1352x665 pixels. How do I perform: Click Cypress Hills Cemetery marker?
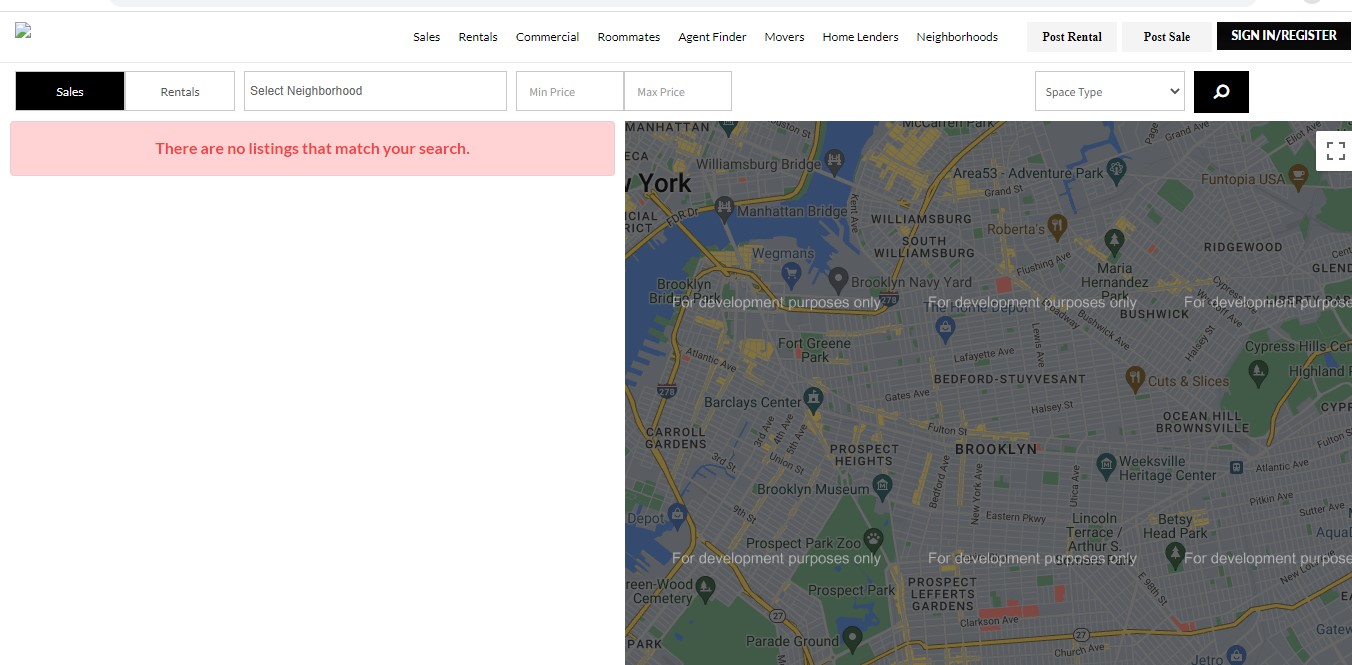pos(1258,373)
